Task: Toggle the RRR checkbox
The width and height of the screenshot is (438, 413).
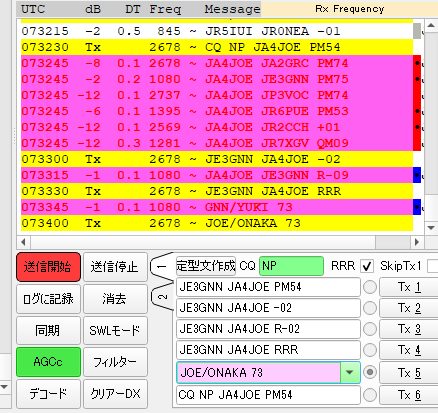Action: click(367, 266)
